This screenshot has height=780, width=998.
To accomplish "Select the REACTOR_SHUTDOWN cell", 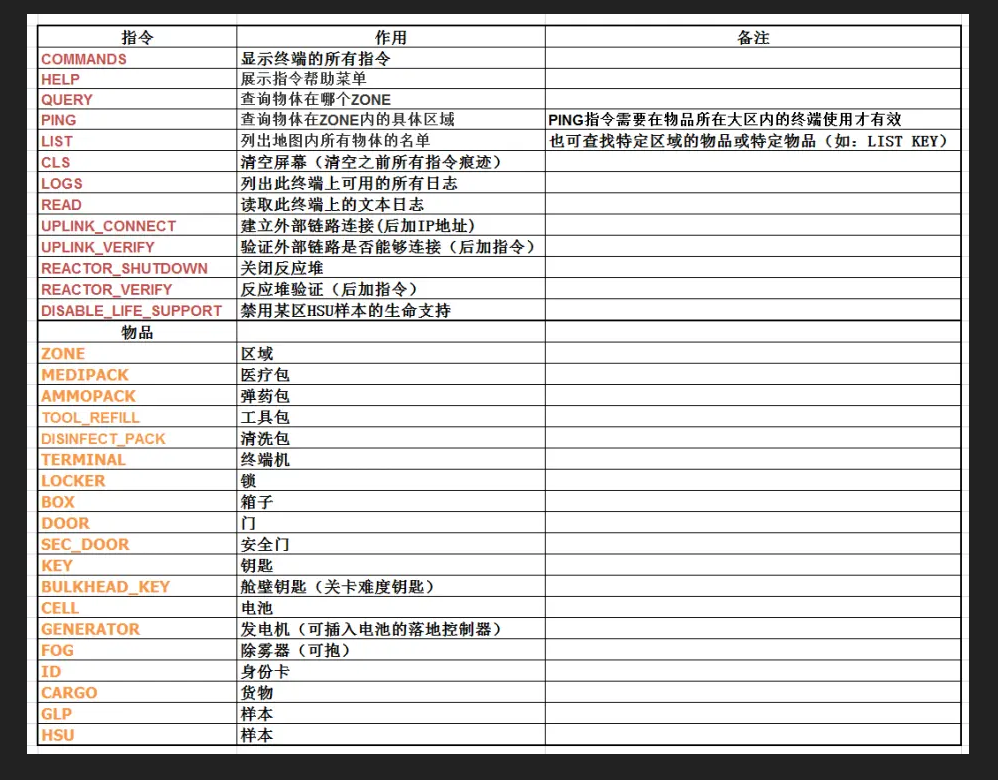I will pyautogui.click(x=137, y=268).
